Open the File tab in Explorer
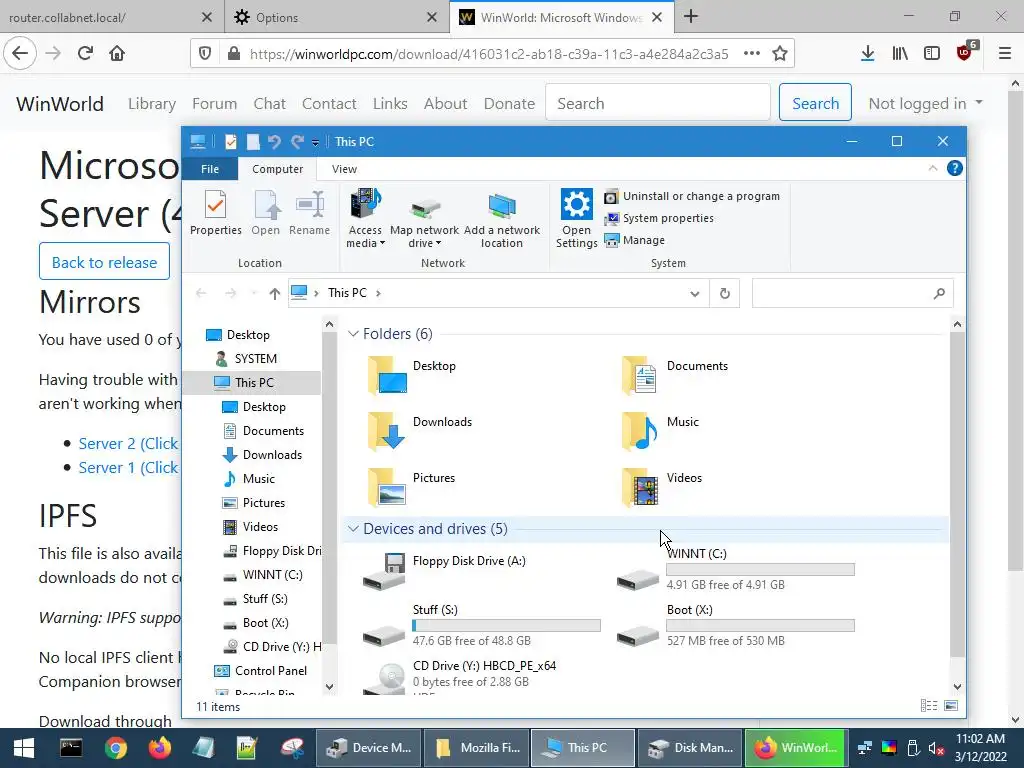 [210, 169]
